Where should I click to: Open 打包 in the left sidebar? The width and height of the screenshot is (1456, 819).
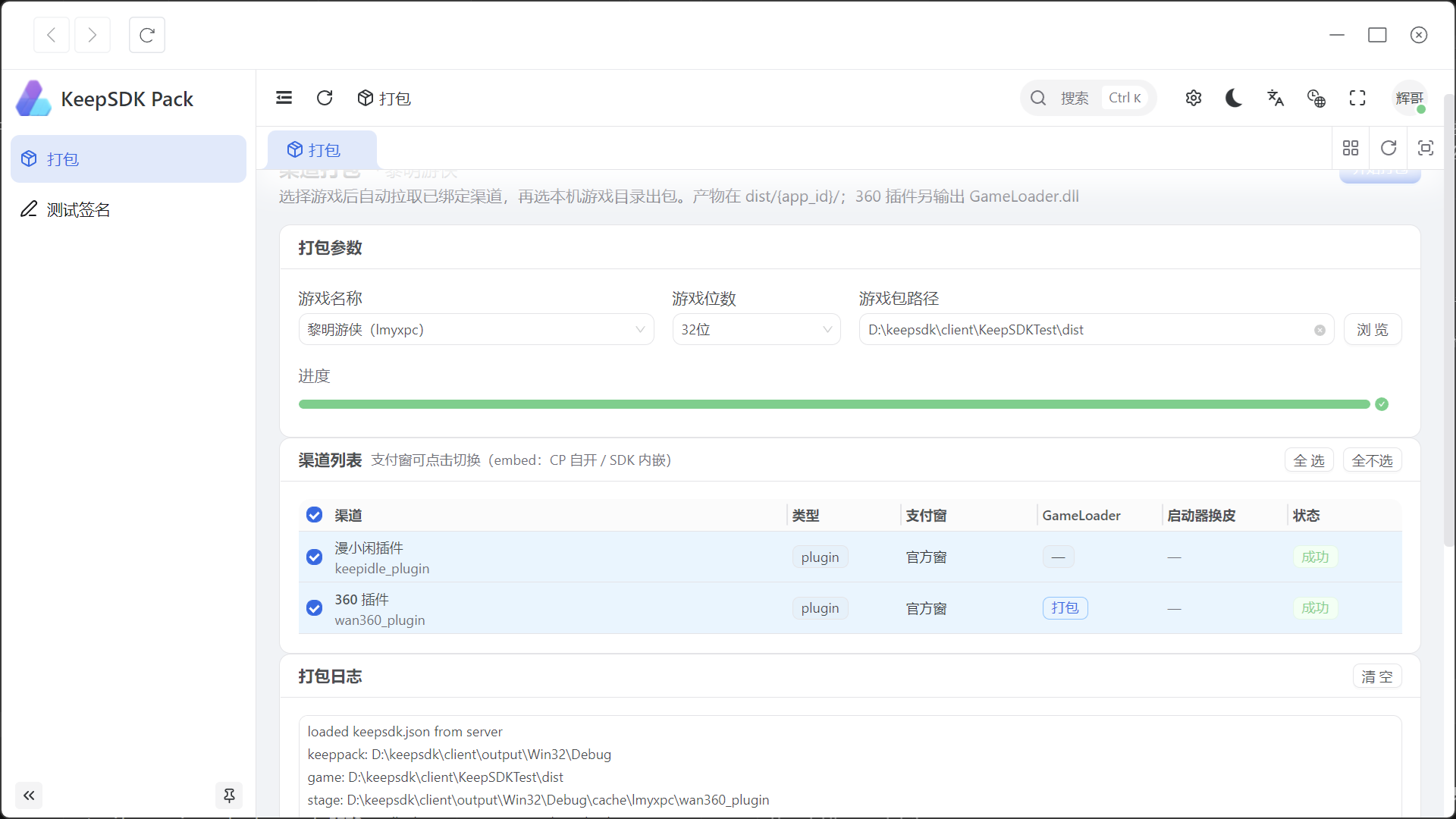pos(128,158)
